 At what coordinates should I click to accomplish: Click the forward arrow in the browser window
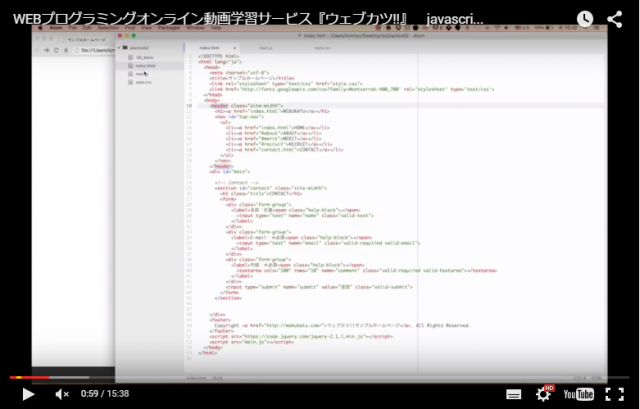coord(46,50)
